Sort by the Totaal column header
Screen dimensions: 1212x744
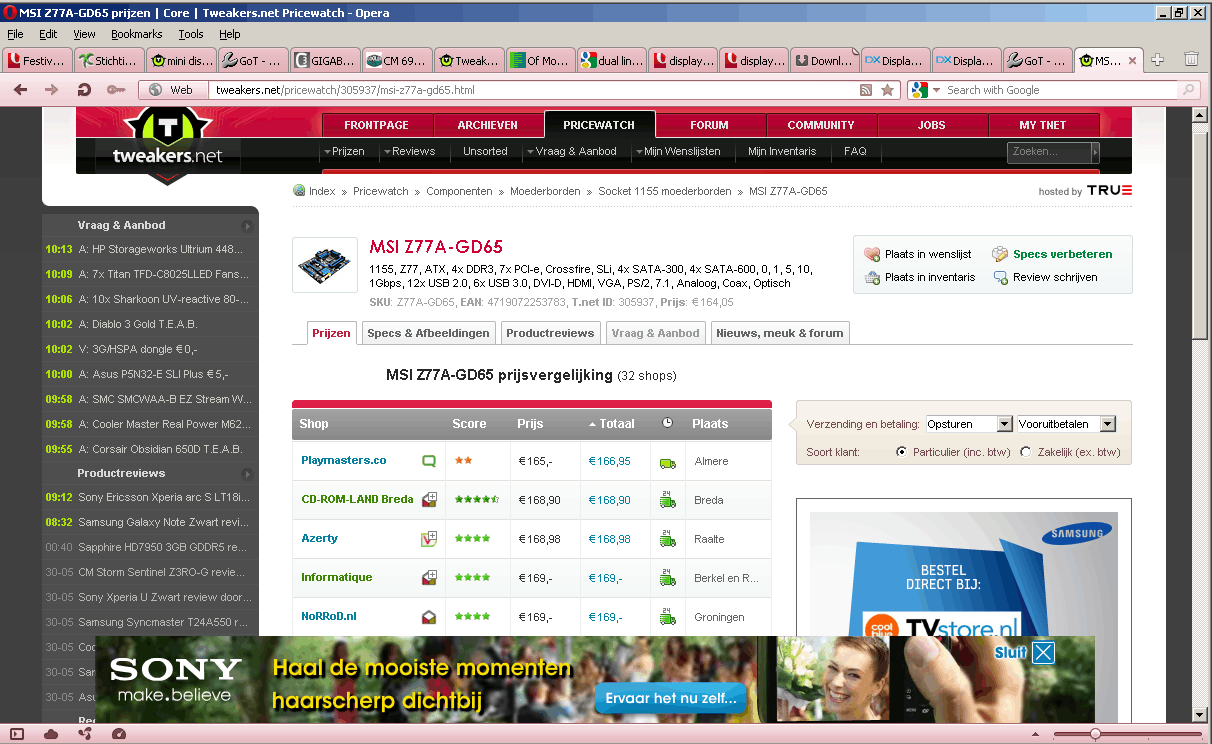tap(617, 424)
